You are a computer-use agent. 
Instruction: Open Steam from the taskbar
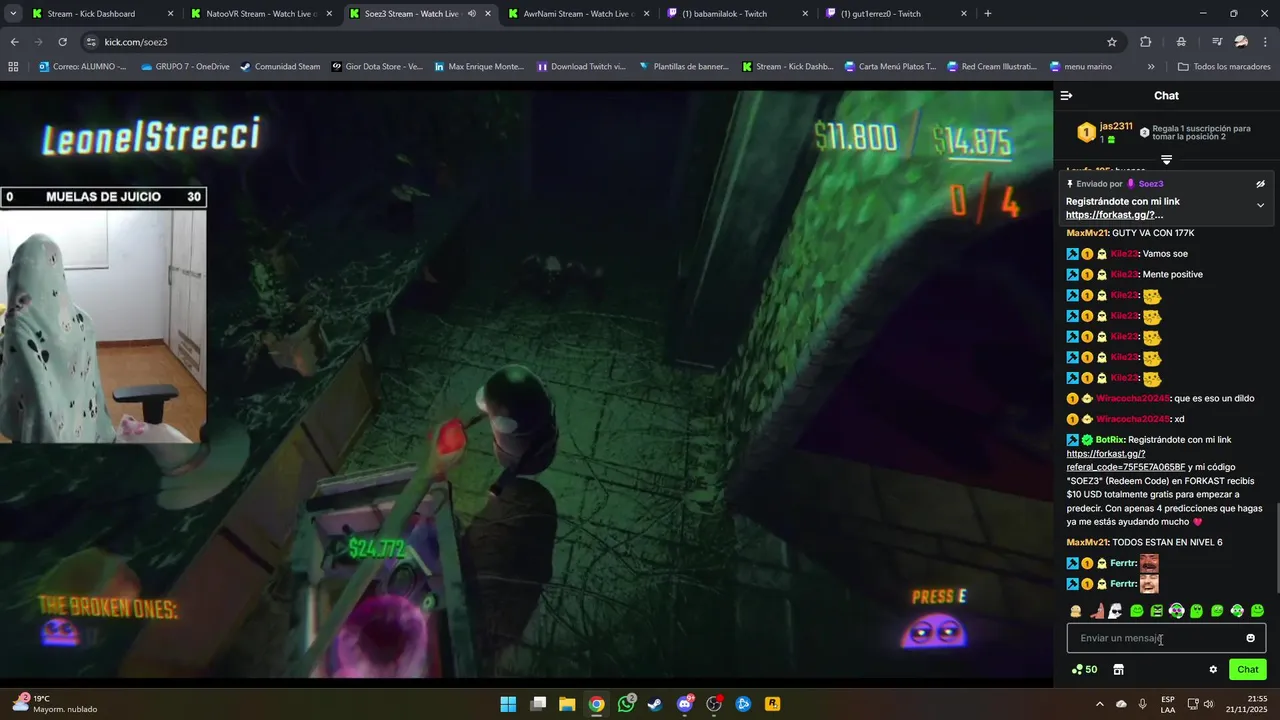coord(655,704)
